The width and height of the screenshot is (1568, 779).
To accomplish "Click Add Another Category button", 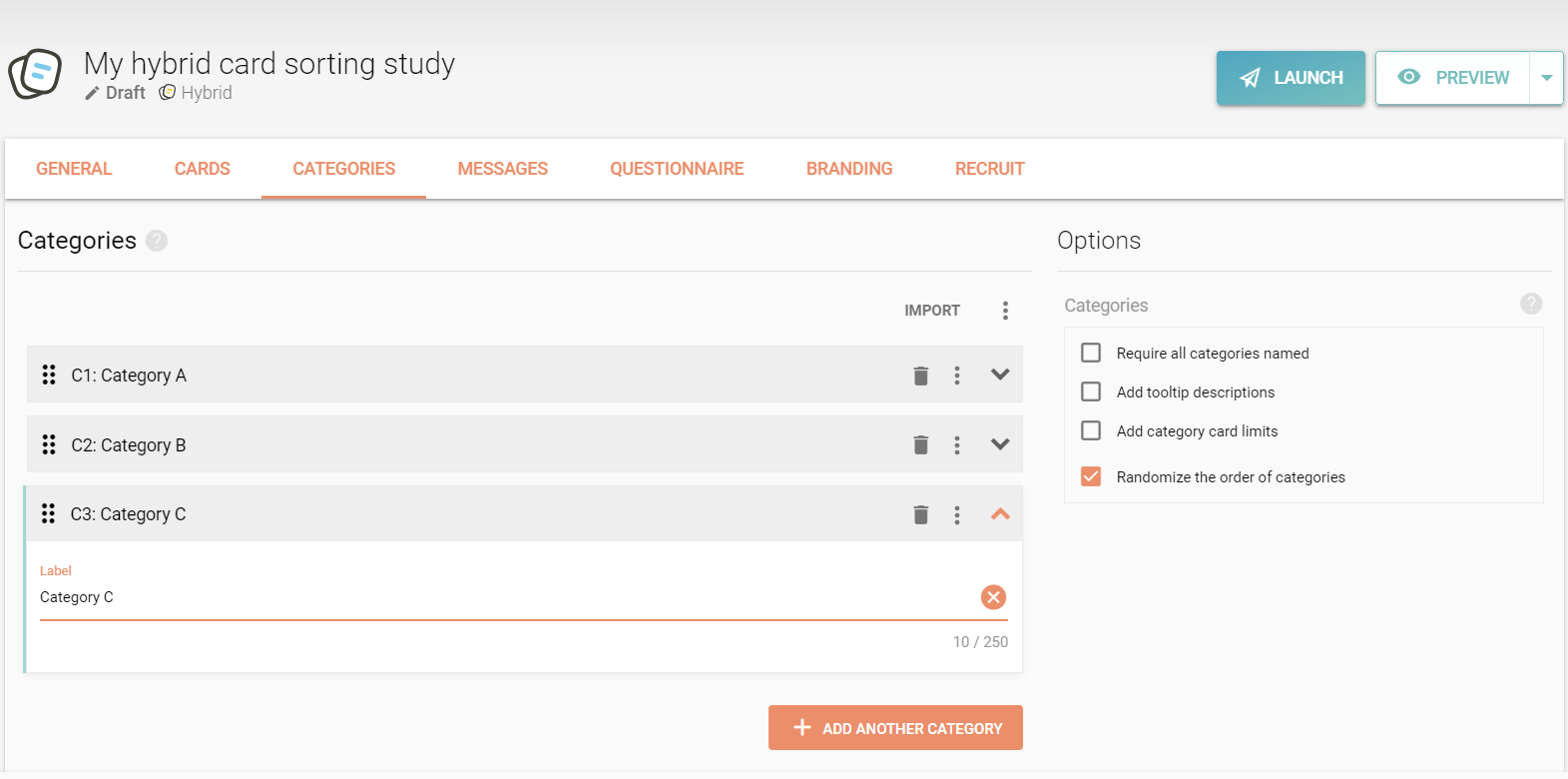I will (x=895, y=728).
